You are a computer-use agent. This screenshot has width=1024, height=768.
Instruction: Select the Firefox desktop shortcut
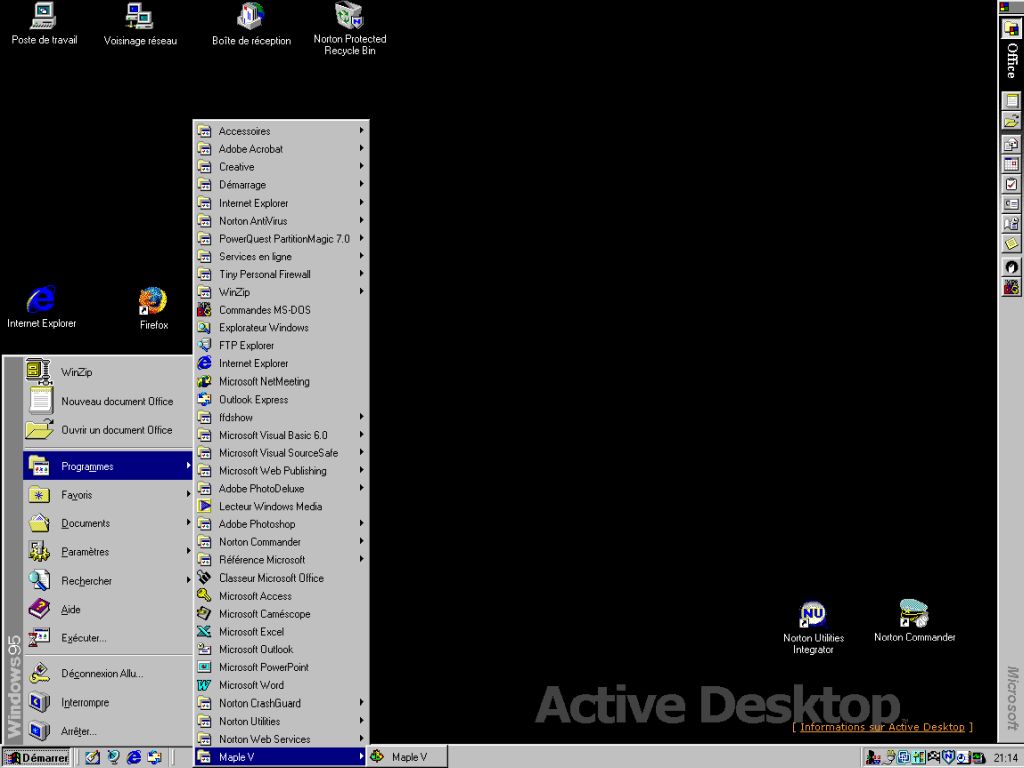153,308
